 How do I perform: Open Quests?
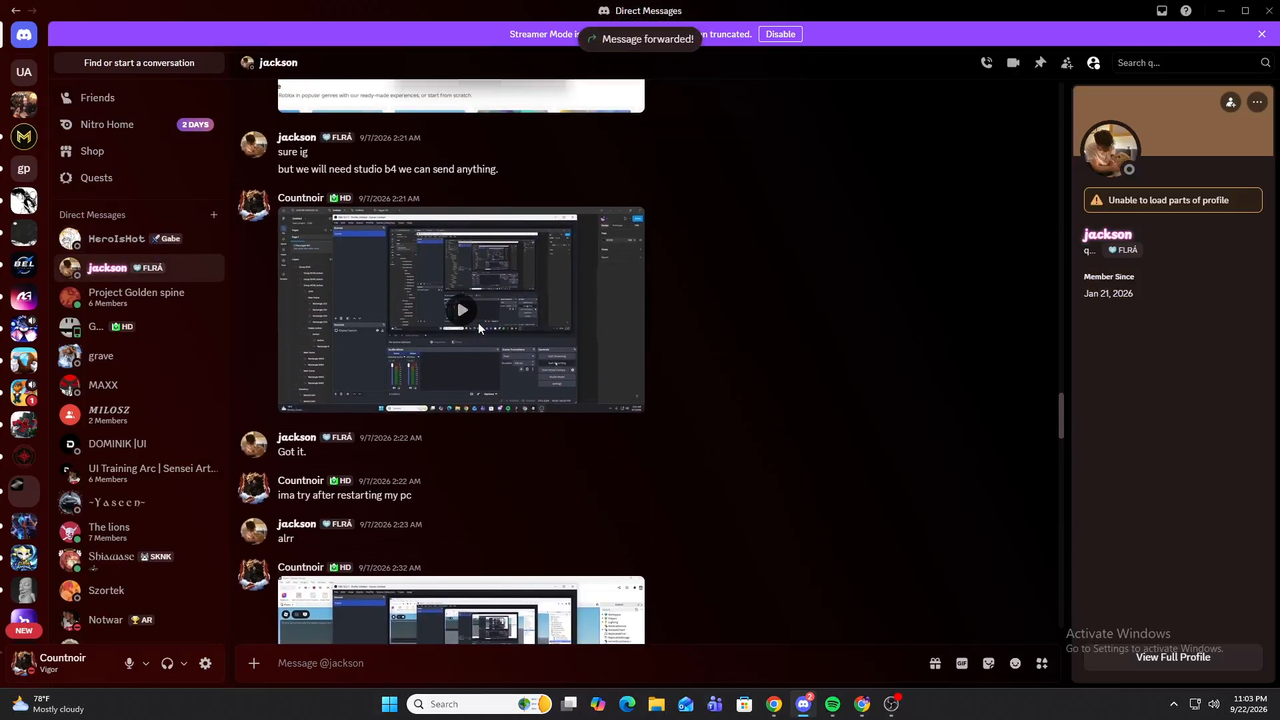(139, 178)
